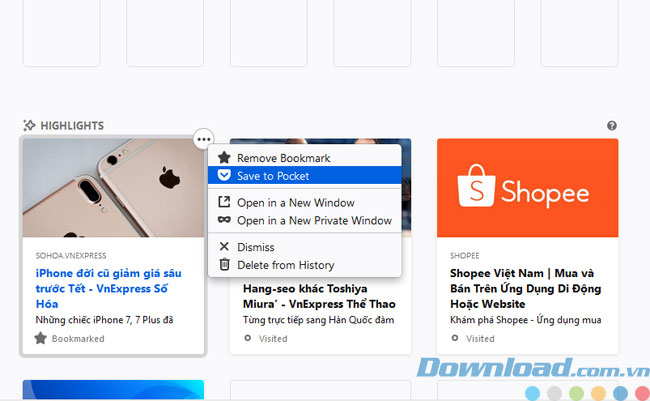Click the new window icon in menu

[224, 202]
